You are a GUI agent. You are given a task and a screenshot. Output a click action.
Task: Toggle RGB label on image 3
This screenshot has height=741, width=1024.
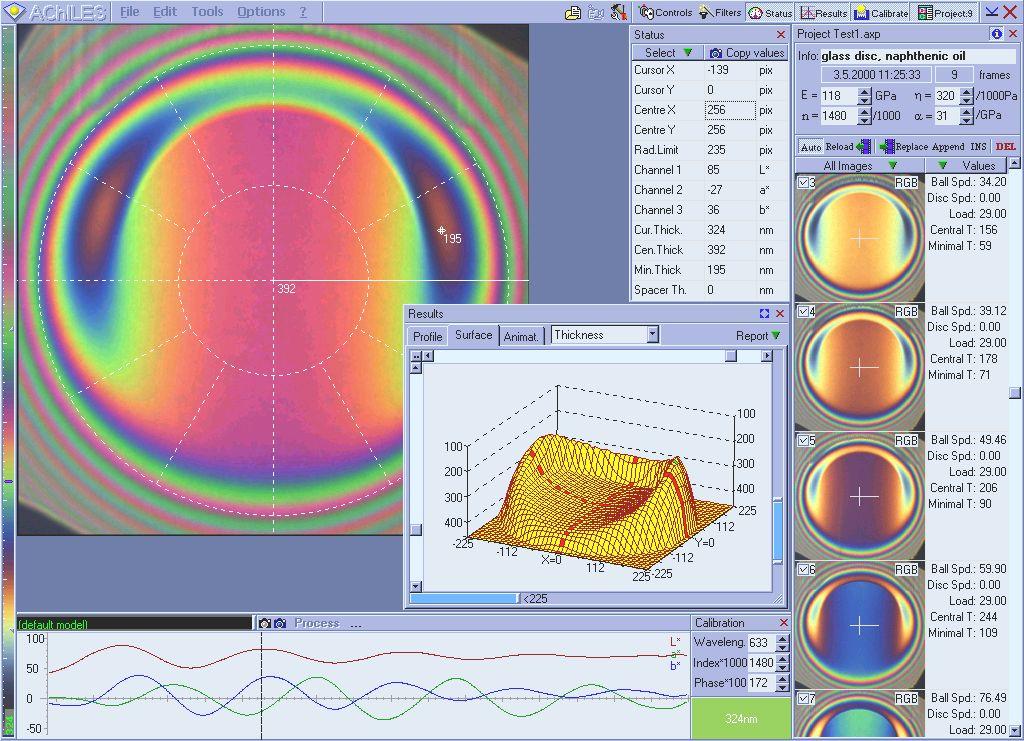click(906, 183)
